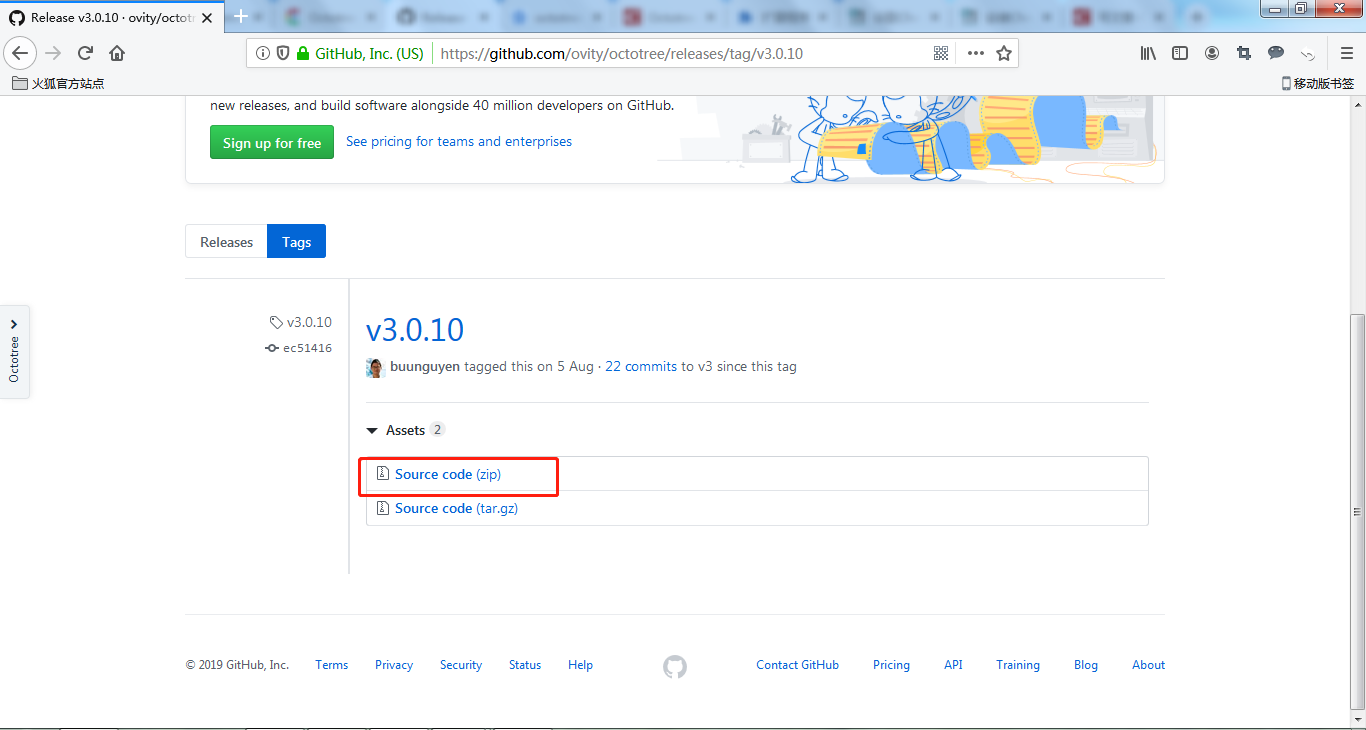Click the undo arrow toolbar icon
The height and width of the screenshot is (730, 1366).
pyautogui.click(x=1308, y=54)
